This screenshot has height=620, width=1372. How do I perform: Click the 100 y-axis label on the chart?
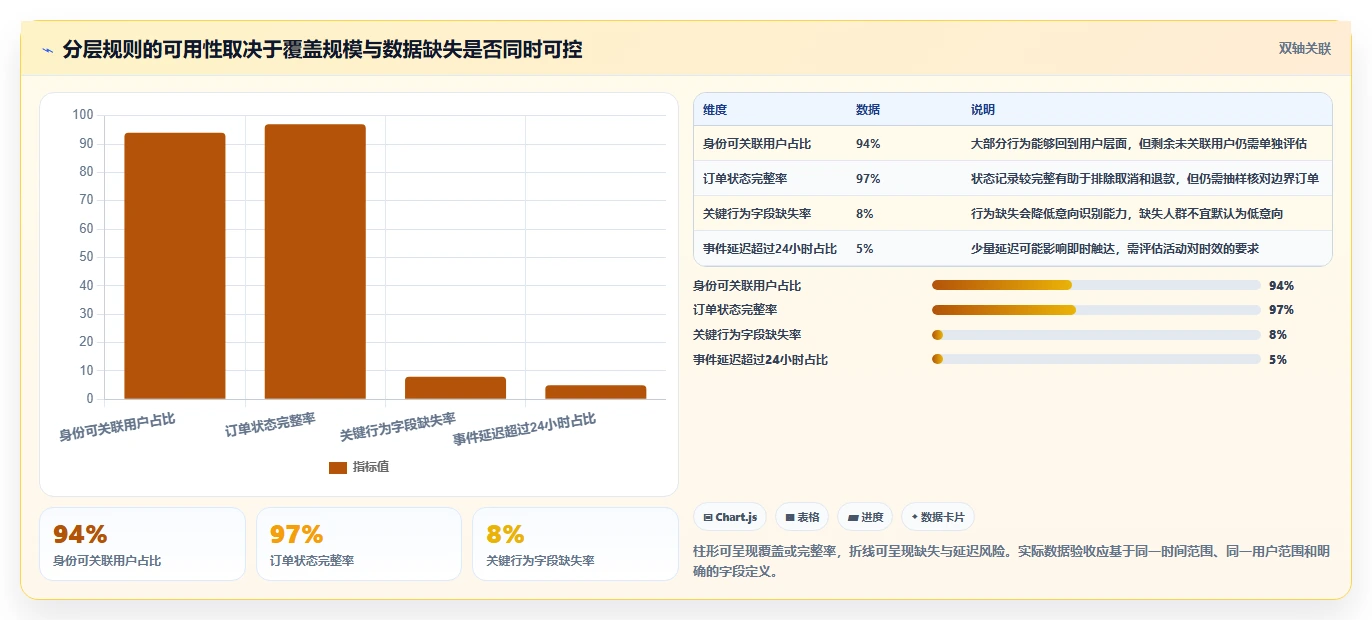pos(83,115)
